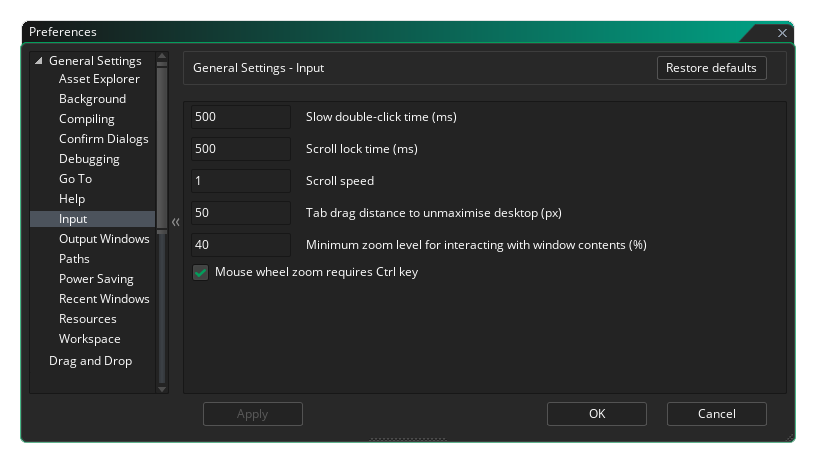Collapse the General Settings tree node
Image resolution: width=816 pixels, height=463 pixels.
[39, 61]
